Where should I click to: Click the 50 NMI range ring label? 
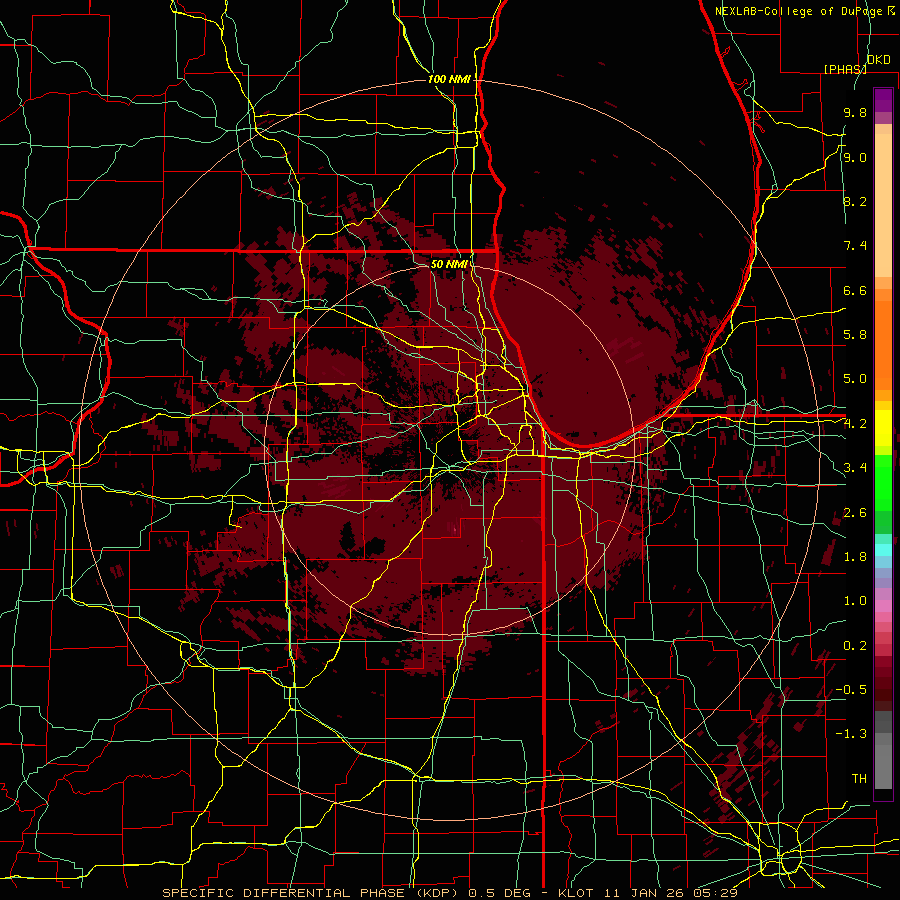click(x=449, y=264)
